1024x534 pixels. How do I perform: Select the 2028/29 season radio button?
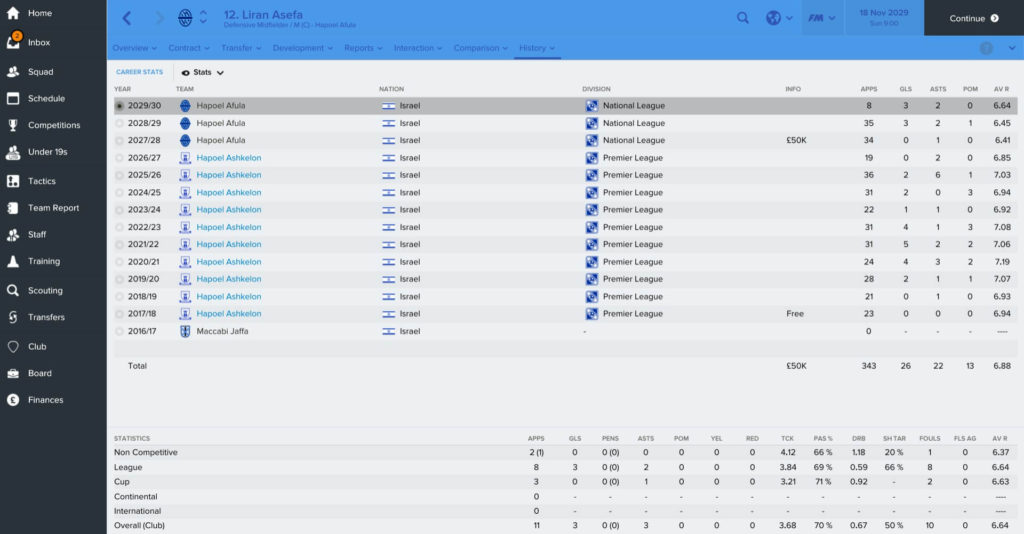(x=119, y=123)
